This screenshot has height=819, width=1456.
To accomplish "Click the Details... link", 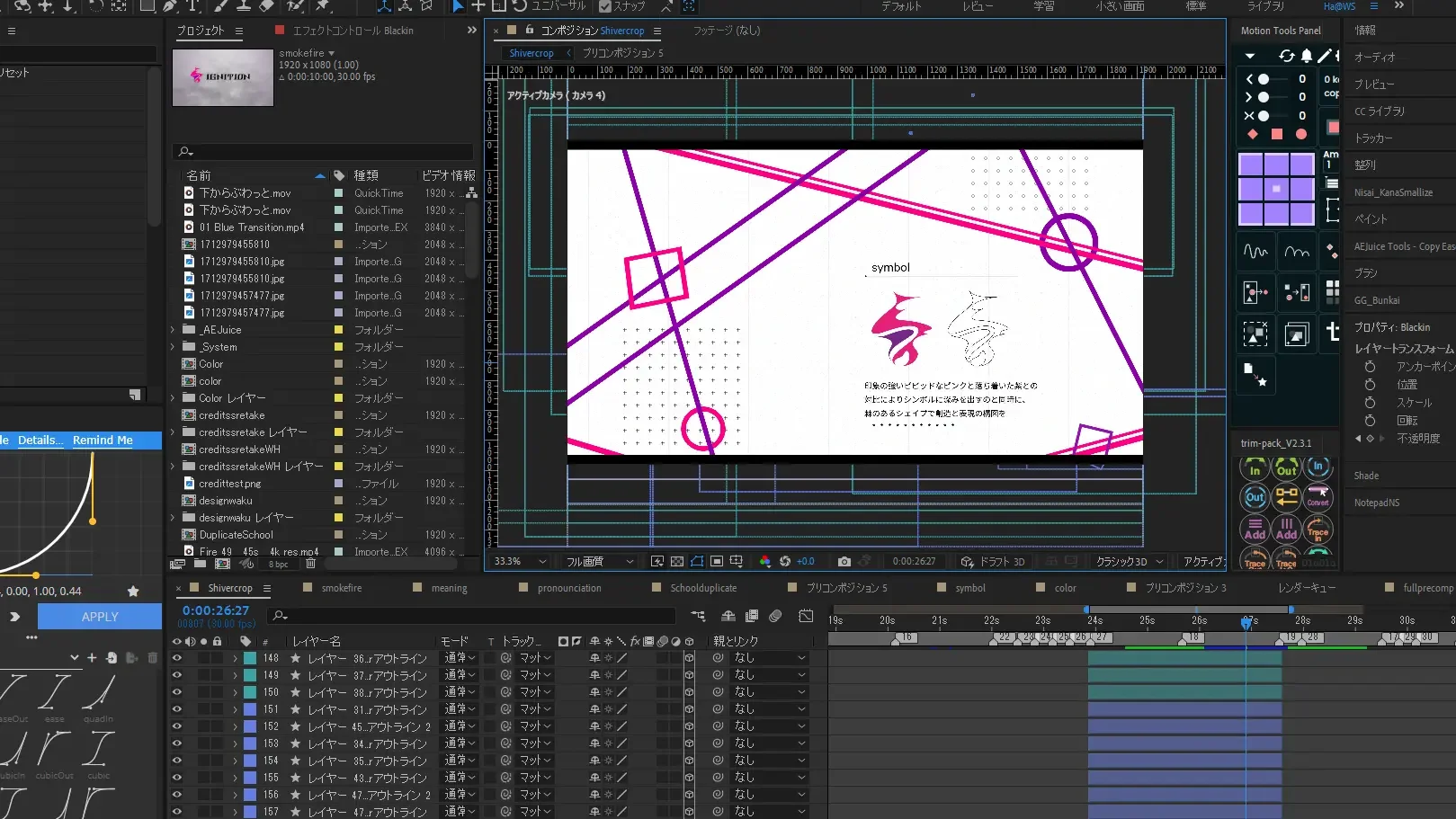I will [40, 441].
